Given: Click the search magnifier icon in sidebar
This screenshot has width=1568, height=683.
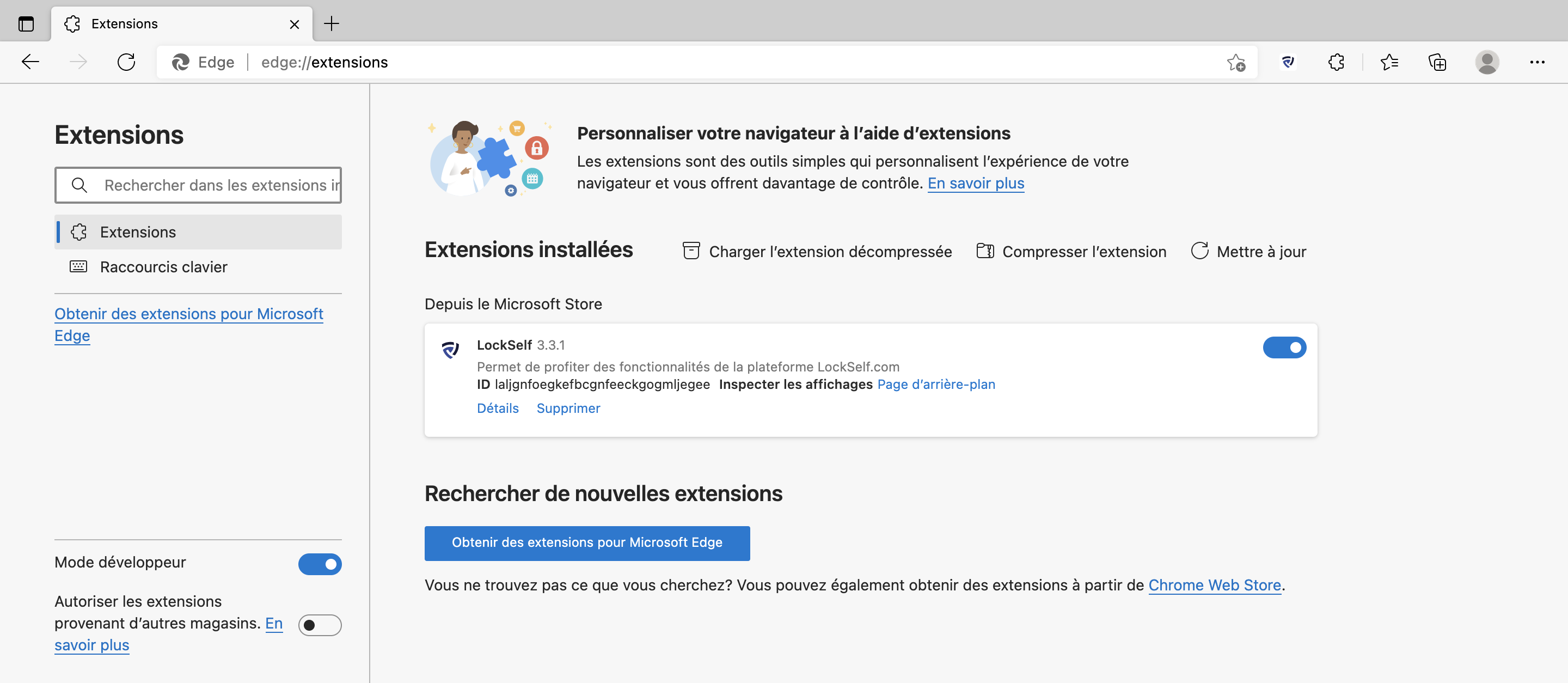Looking at the screenshot, I should (79, 185).
